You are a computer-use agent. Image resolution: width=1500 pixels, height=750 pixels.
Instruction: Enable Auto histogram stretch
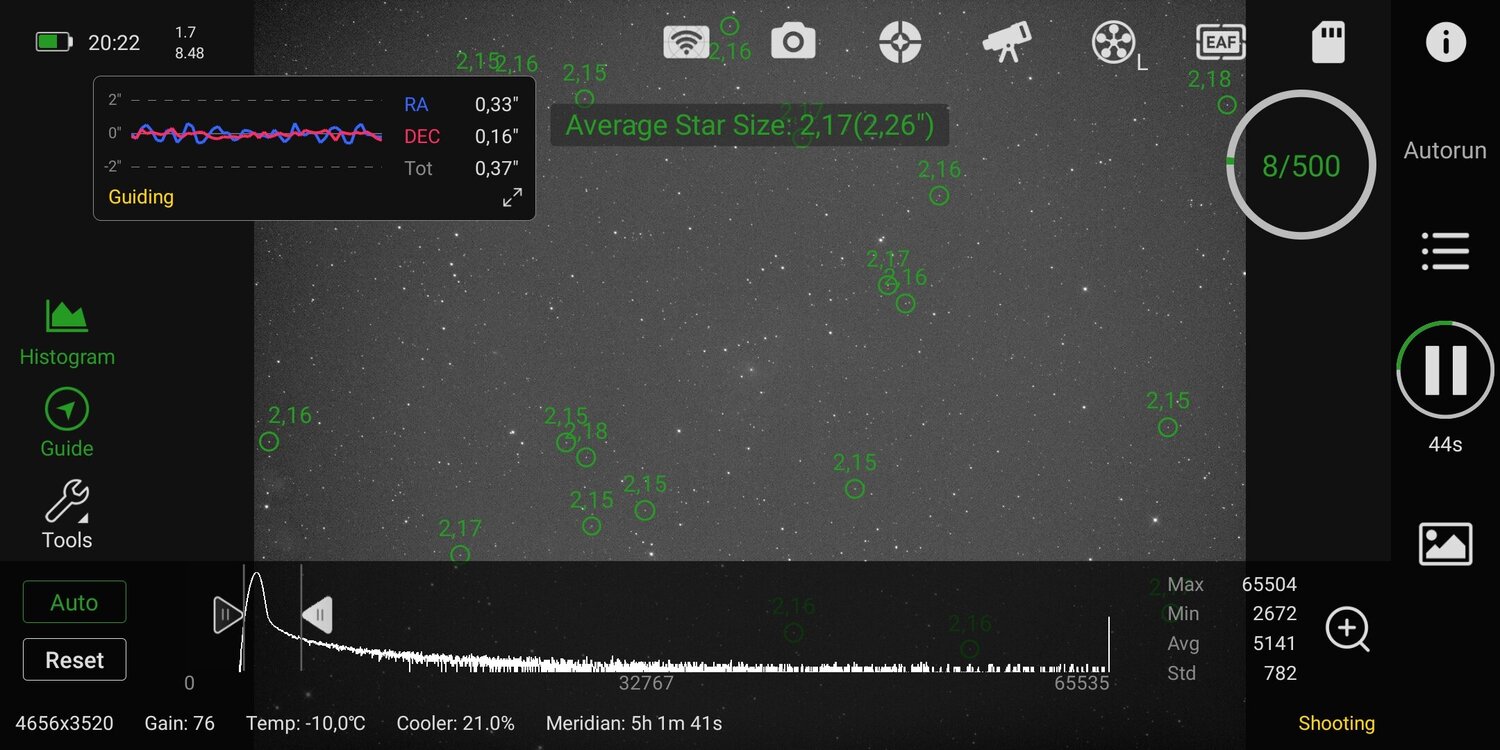[74, 601]
